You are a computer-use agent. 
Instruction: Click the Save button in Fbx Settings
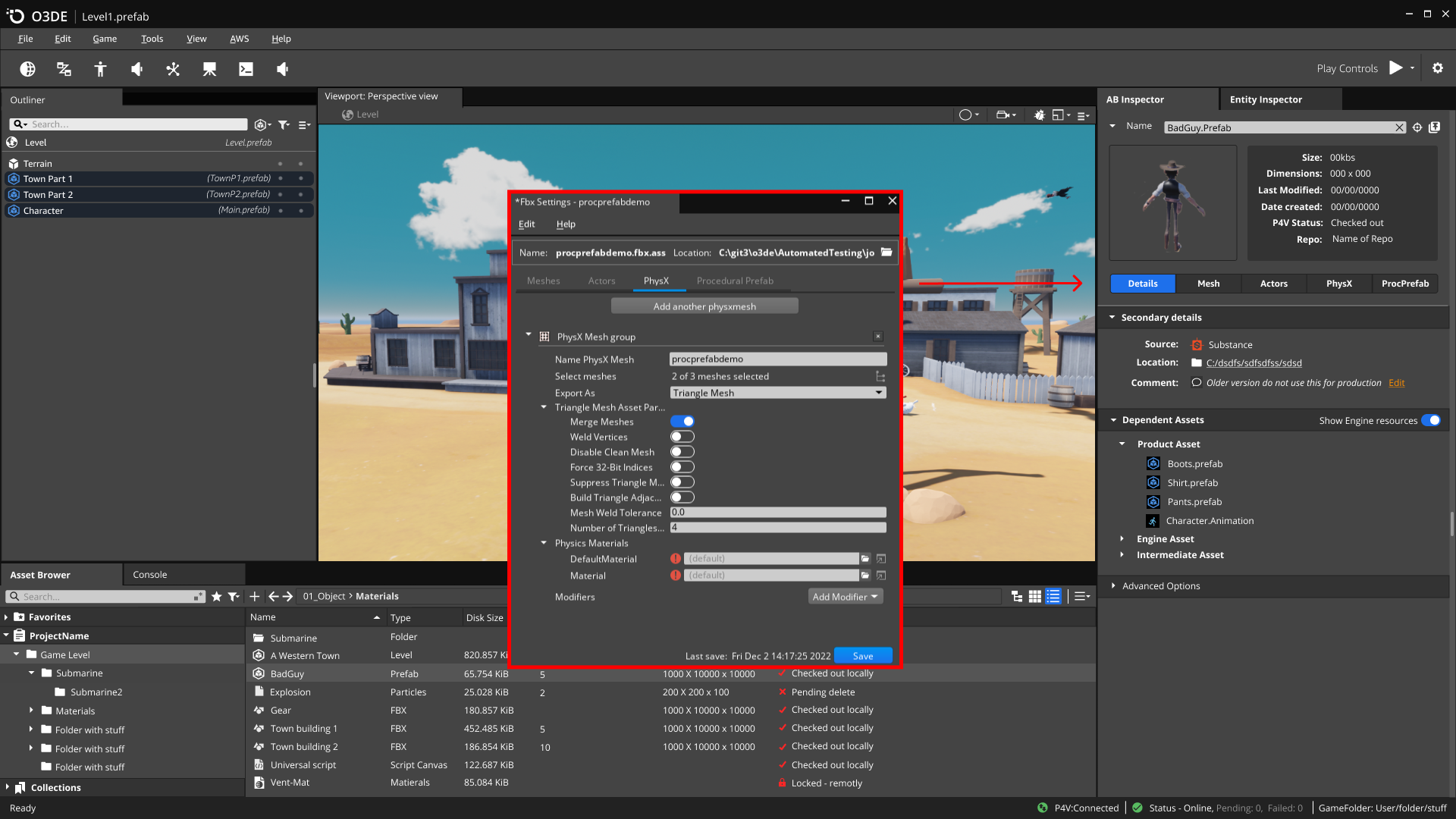(x=863, y=655)
